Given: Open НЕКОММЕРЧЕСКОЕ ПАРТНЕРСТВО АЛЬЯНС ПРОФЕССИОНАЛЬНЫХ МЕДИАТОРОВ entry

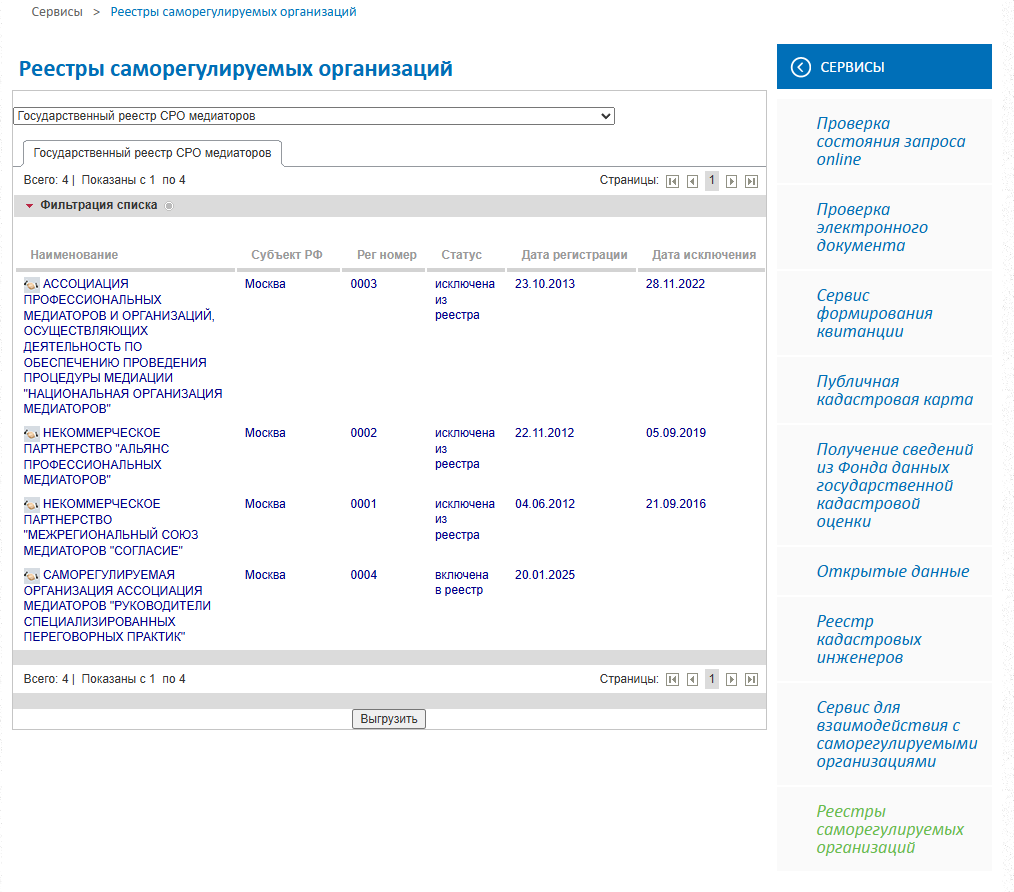Looking at the screenshot, I should click(x=96, y=456).
